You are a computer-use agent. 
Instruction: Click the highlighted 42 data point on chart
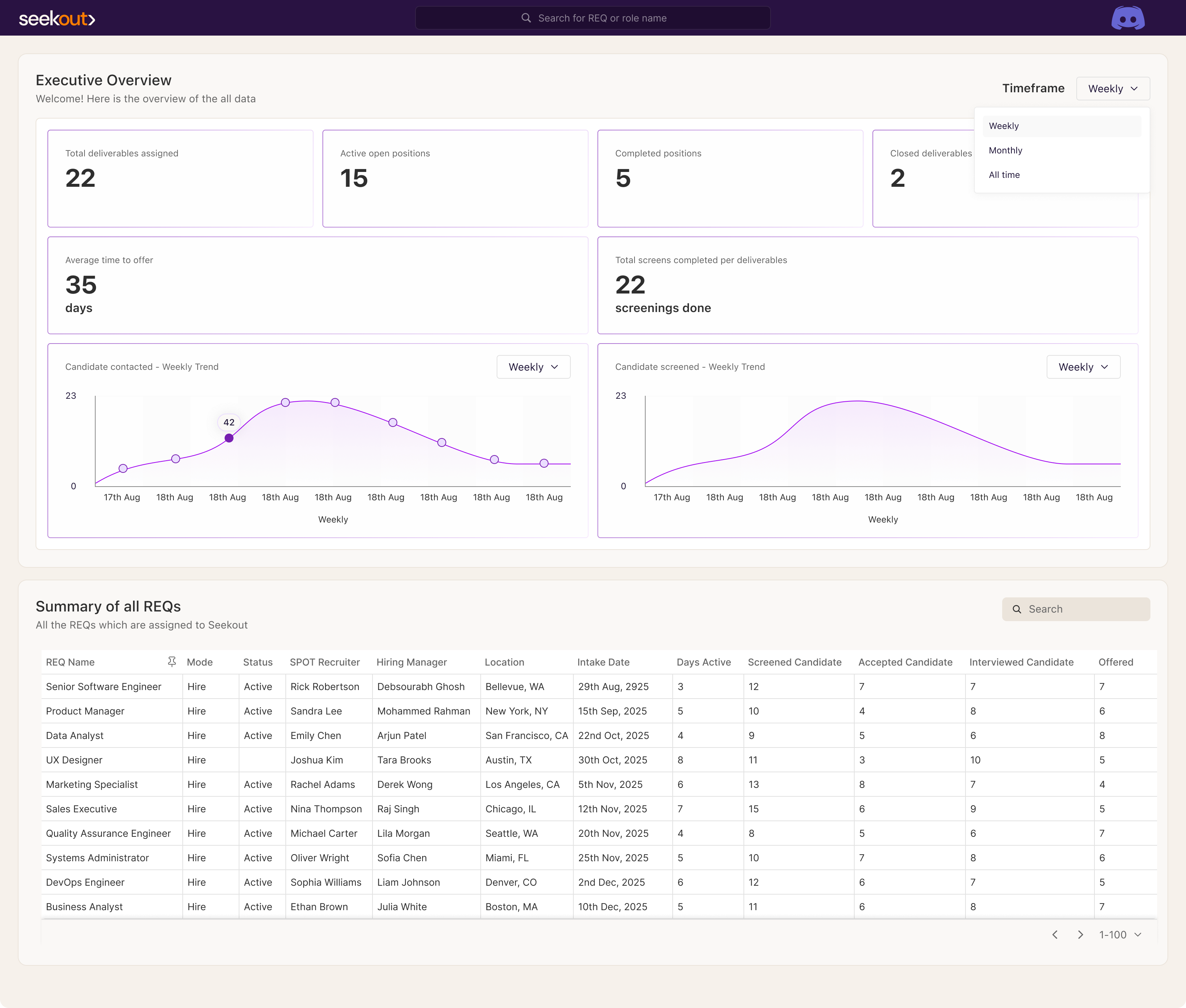pos(229,438)
